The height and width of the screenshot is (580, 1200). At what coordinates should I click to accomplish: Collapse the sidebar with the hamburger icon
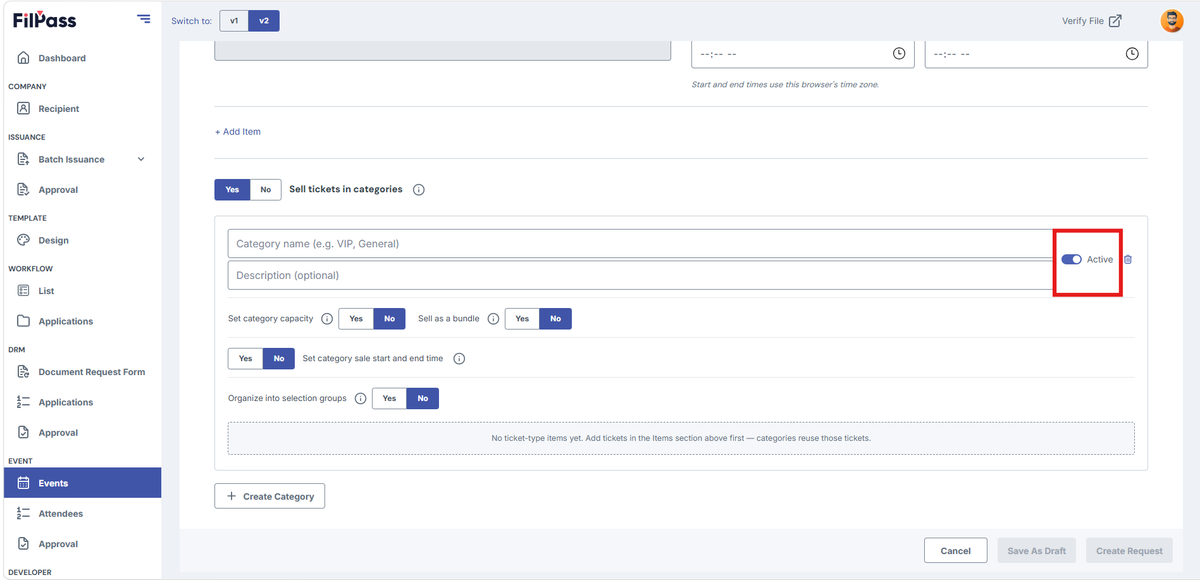point(144,19)
